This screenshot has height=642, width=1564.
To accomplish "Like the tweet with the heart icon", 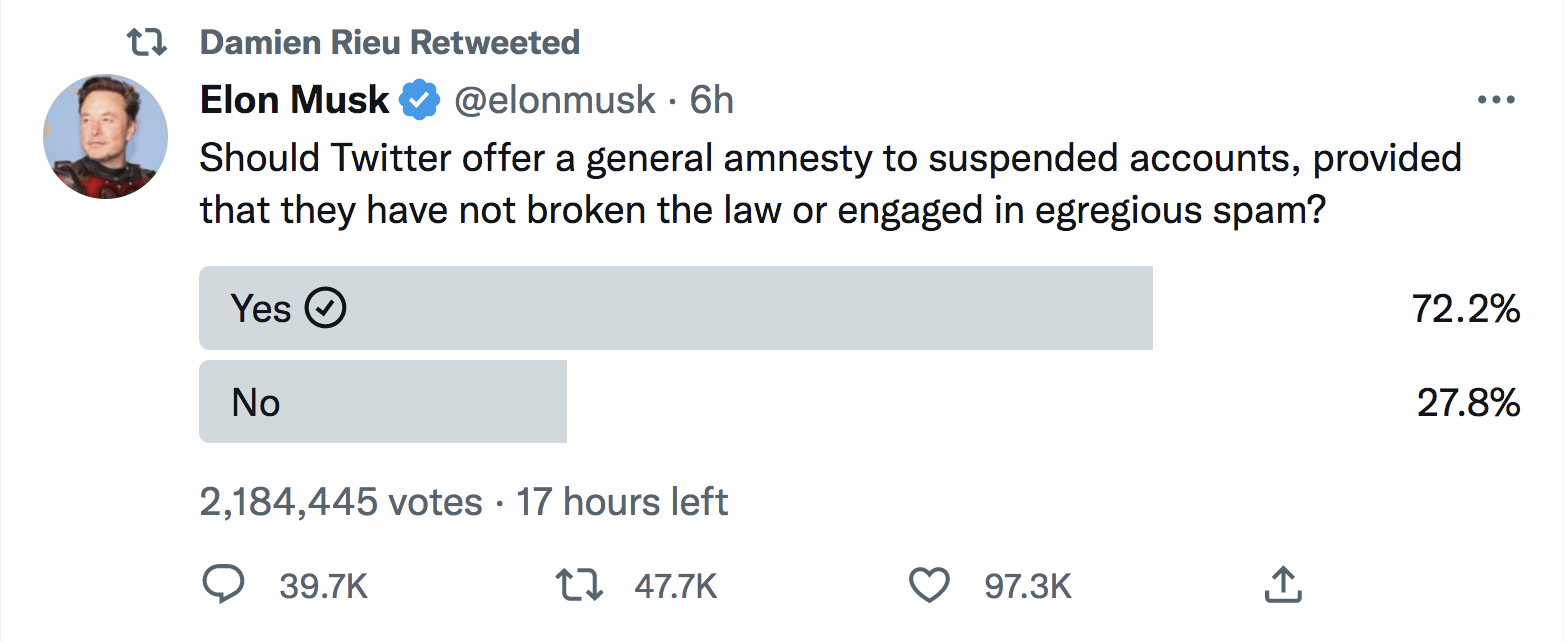I will coord(930,586).
